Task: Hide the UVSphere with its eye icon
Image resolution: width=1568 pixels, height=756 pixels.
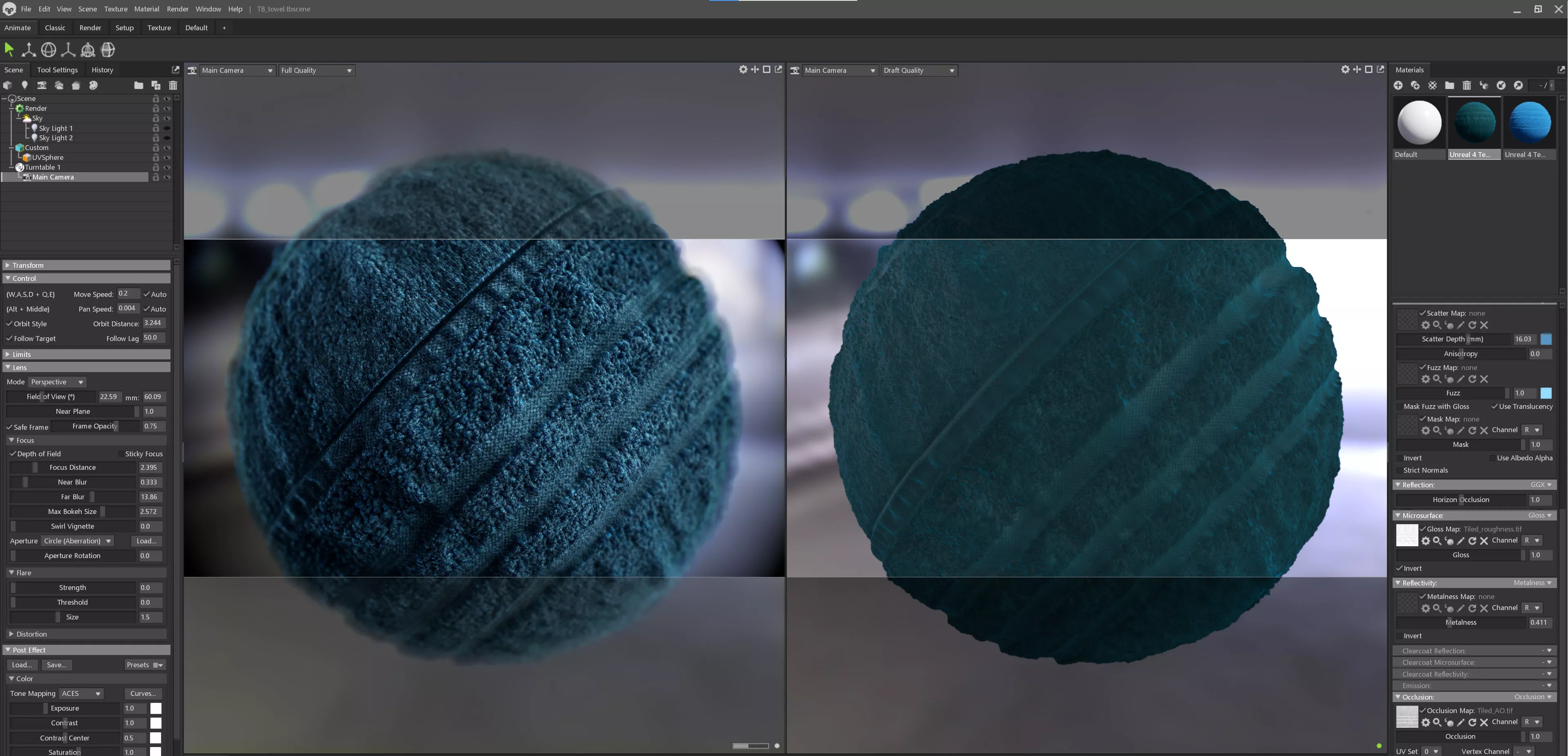Action: click(x=167, y=158)
